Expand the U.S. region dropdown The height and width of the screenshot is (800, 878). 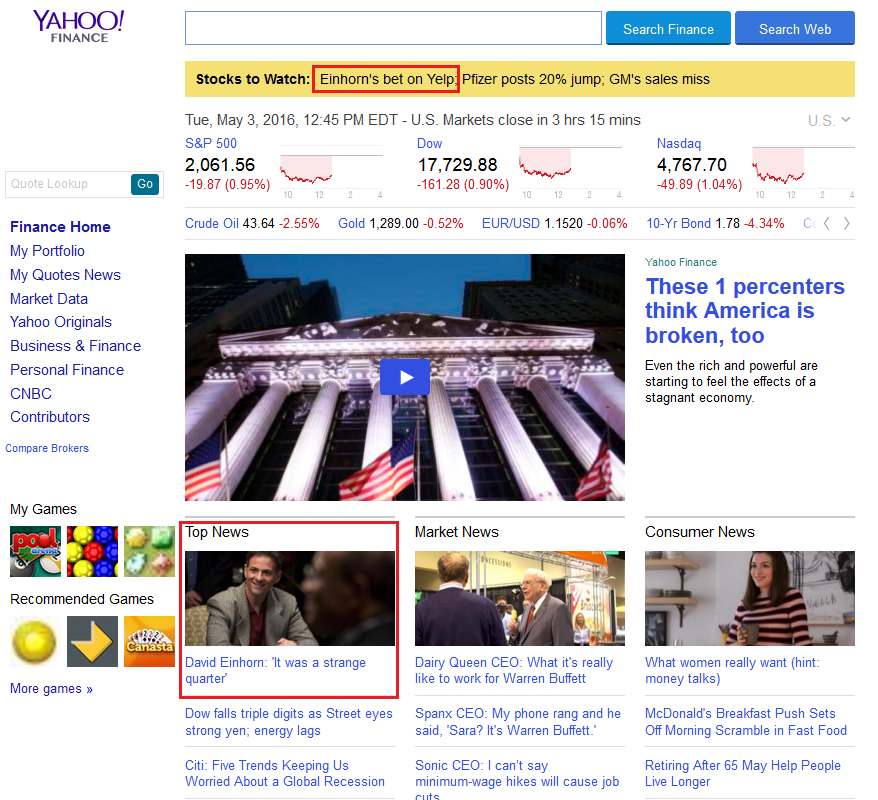pos(829,120)
